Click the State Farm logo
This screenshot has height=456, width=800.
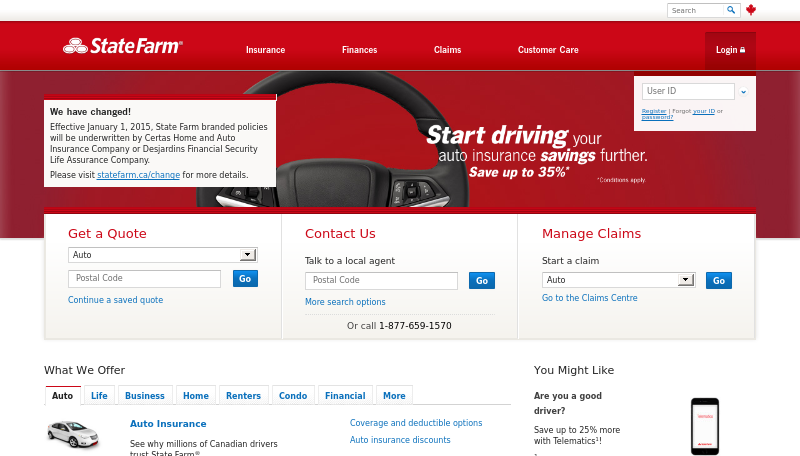pos(122,46)
